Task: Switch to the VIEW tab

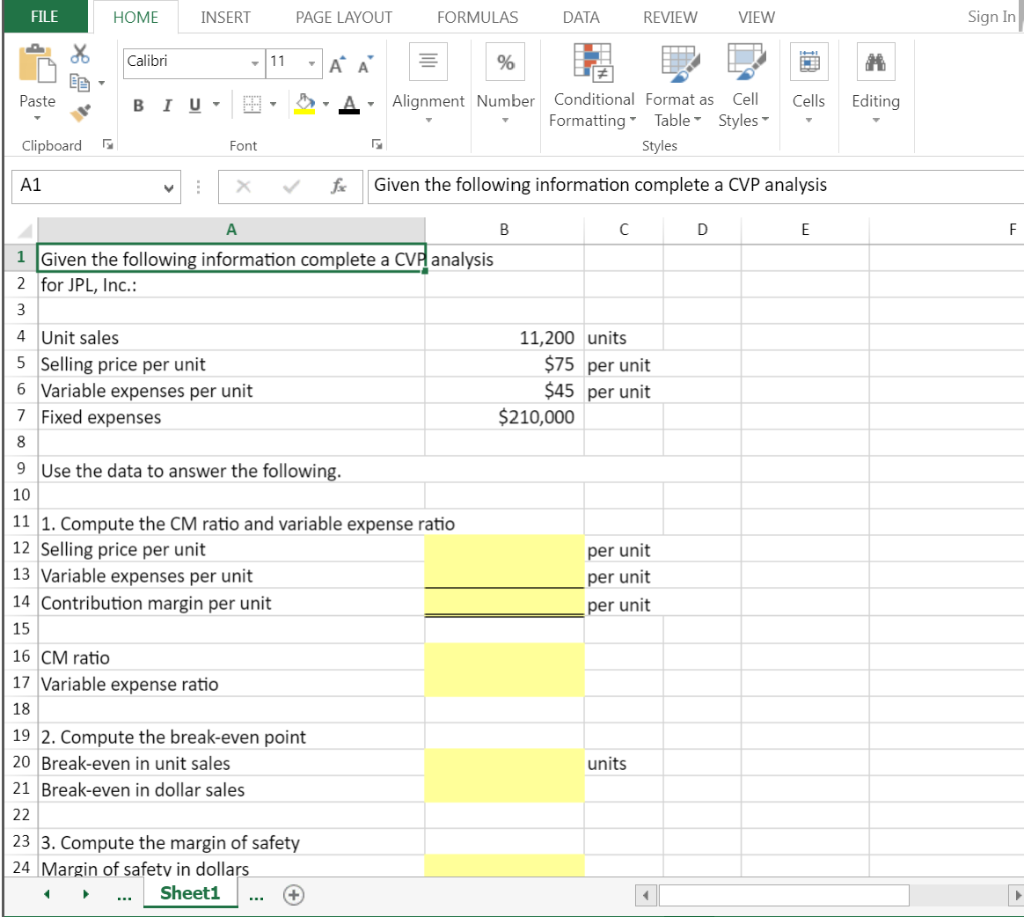Action: pos(756,18)
